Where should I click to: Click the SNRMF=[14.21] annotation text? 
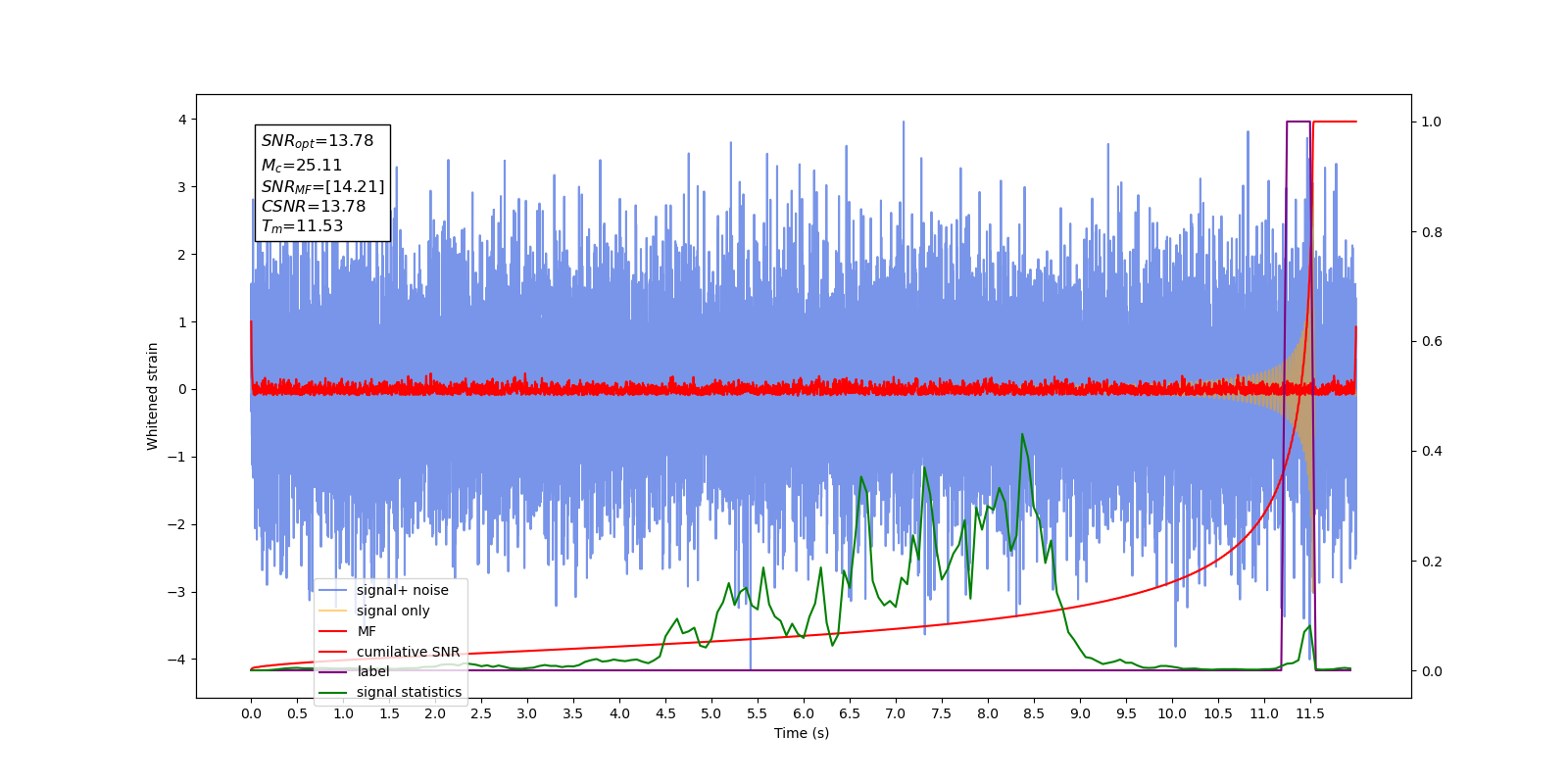[x=322, y=186]
